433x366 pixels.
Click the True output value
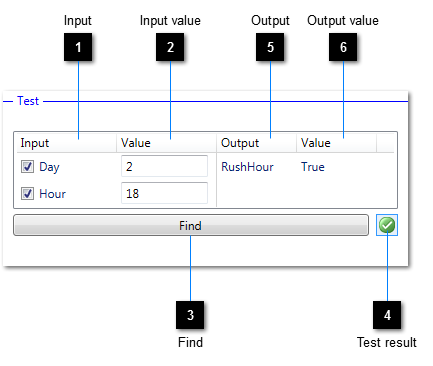coord(313,167)
